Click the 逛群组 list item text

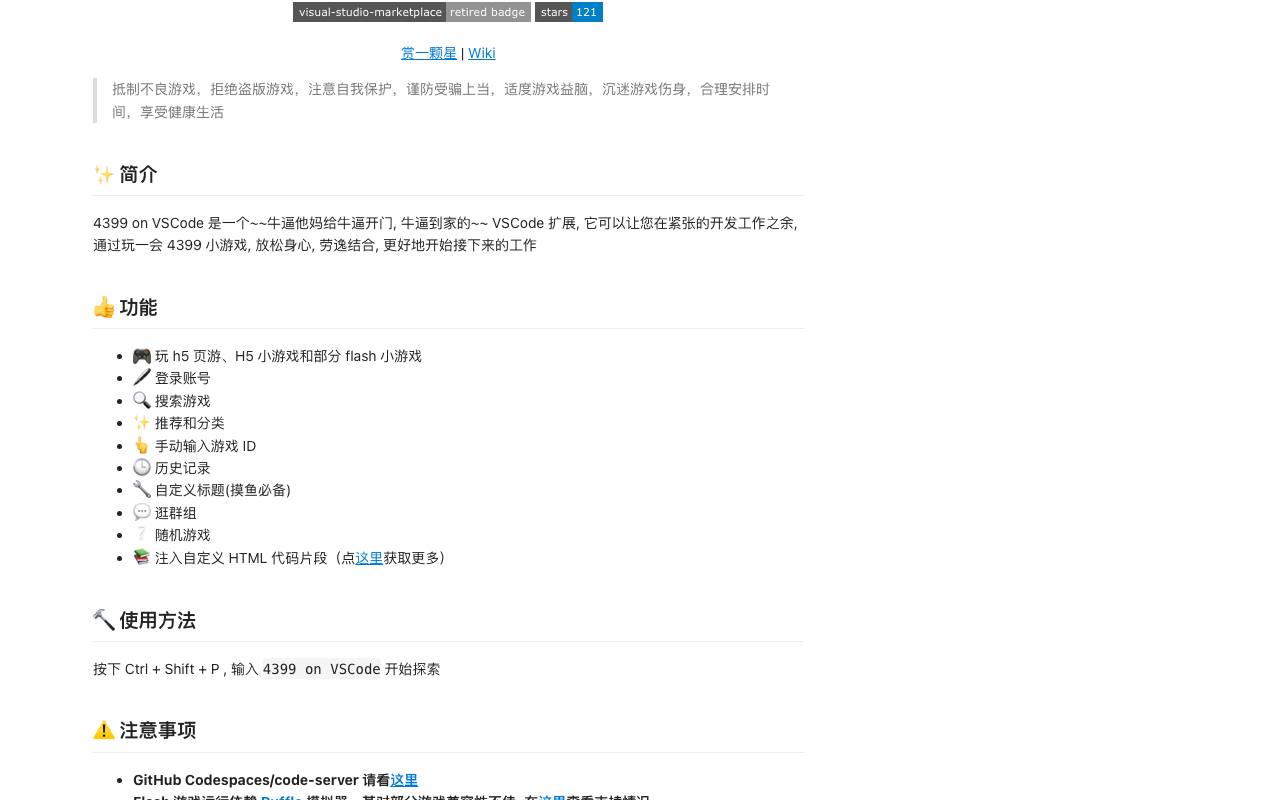click(176, 513)
